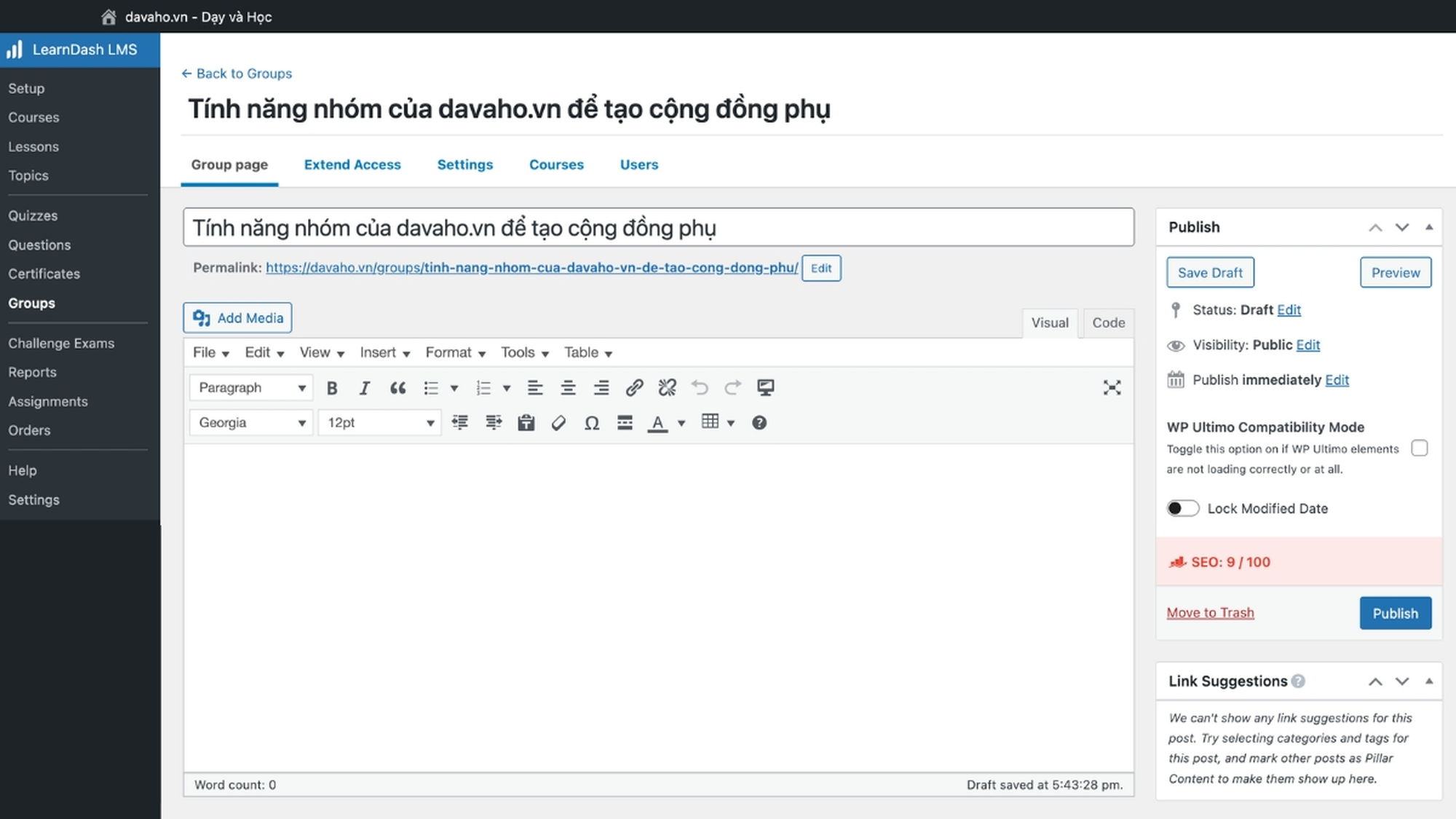Switch editor to the Code tab
The height and width of the screenshot is (819, 1456).
pos(1108,323)
